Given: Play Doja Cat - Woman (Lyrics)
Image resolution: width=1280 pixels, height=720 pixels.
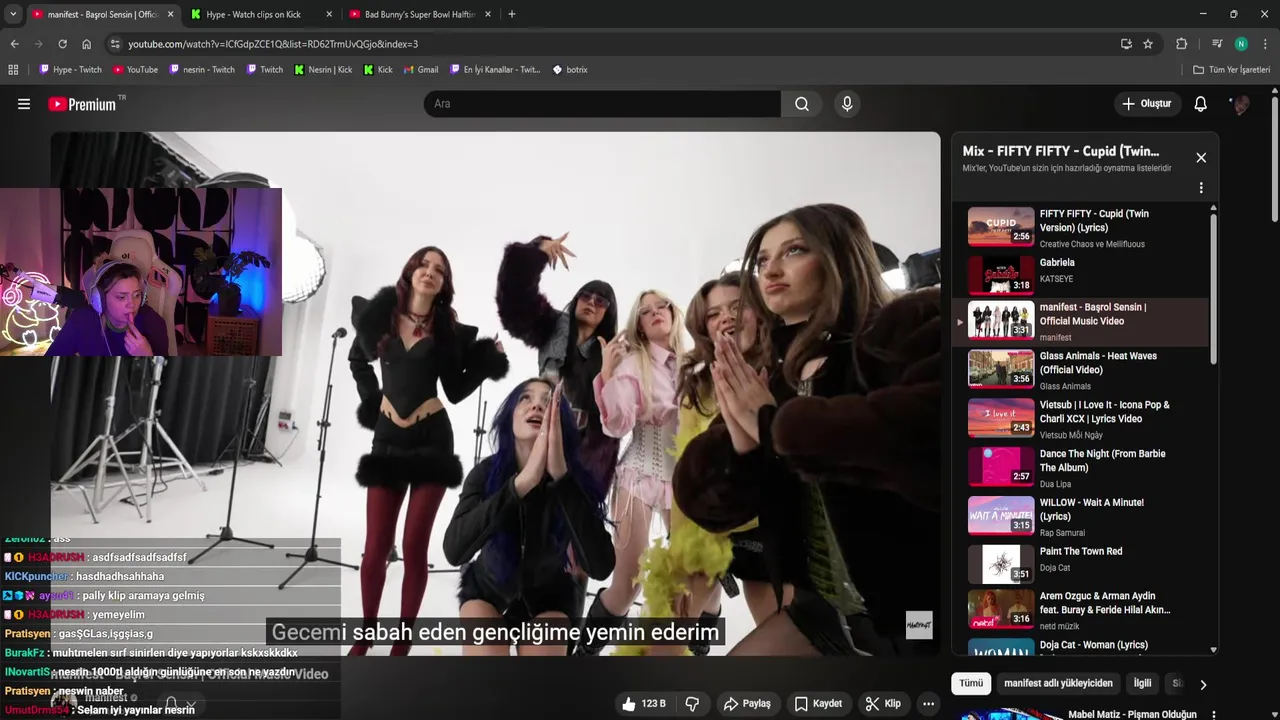Looking at the screenshot, I should tap(1082, 646).
